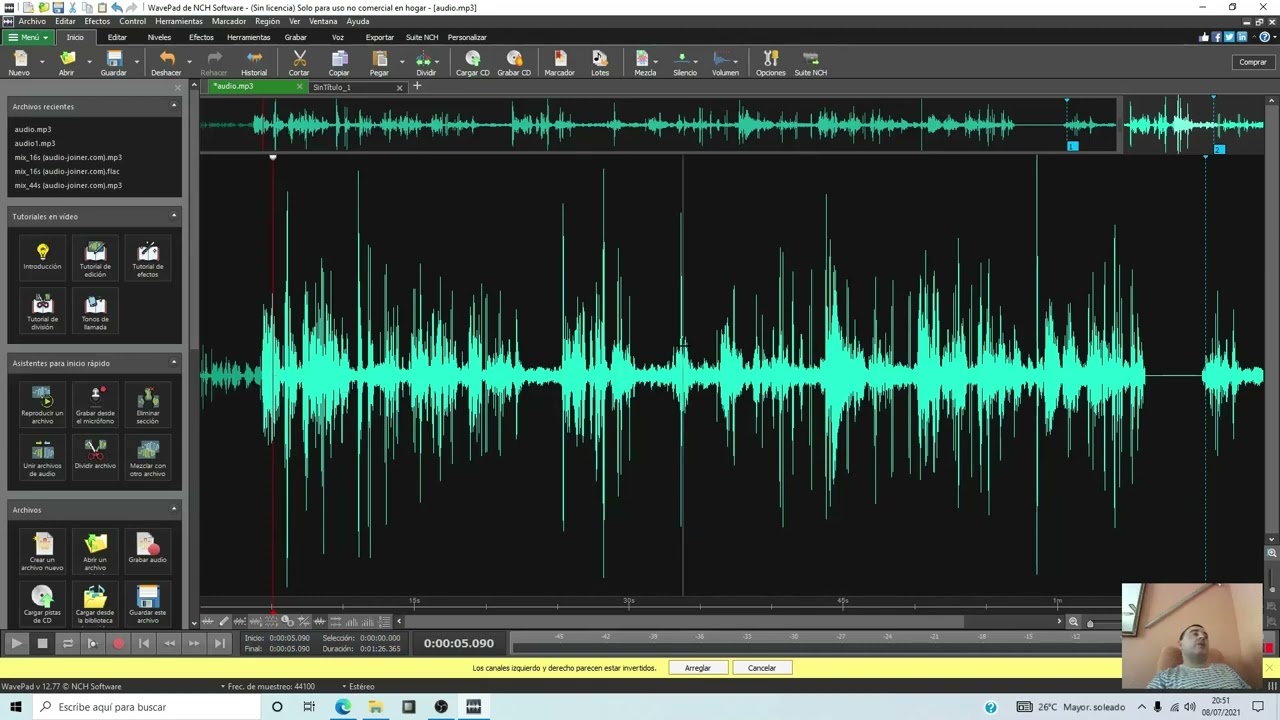Click Mezclar con otro archivo assistant
The height and width of the screenshot is (720, 1280).
[148, 458]
